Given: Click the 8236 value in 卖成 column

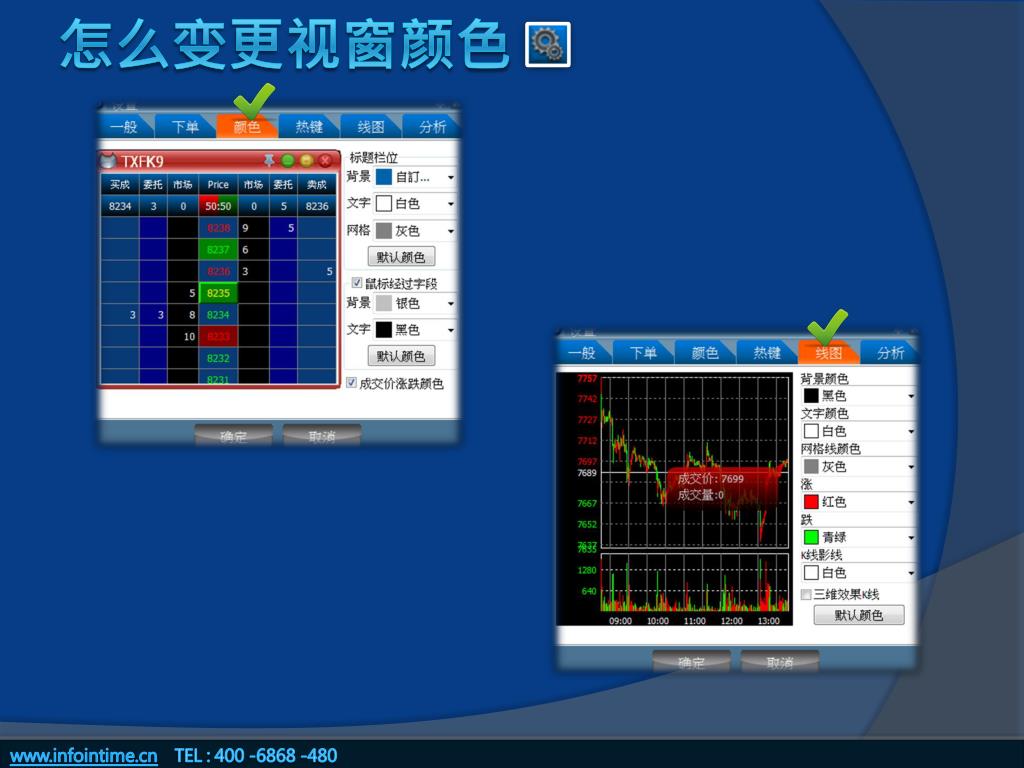Looking at the screenshot, I should click(317, 206).
